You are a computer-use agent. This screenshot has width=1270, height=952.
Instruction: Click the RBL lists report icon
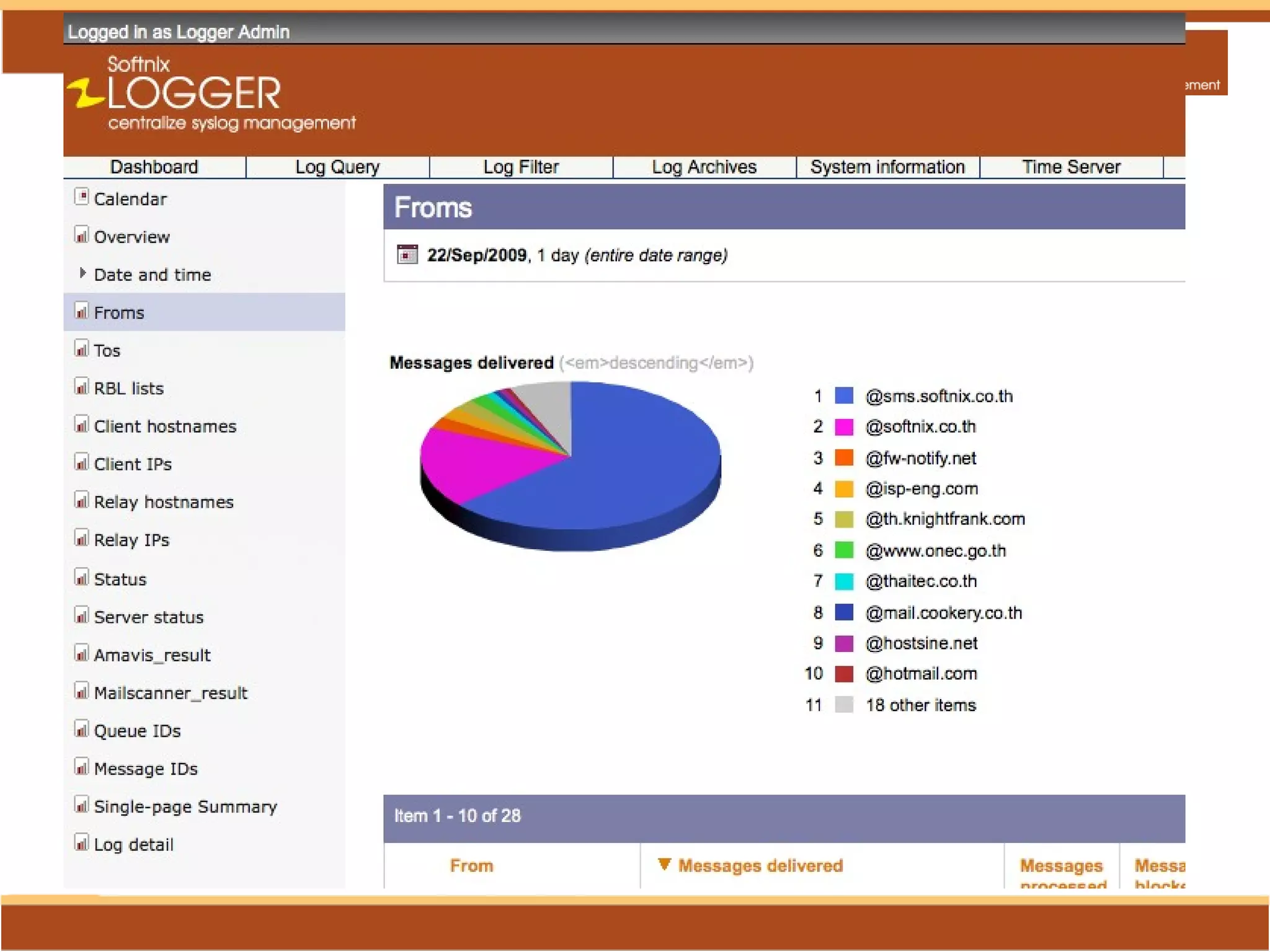pyautogui.click(x=81, y=387)
